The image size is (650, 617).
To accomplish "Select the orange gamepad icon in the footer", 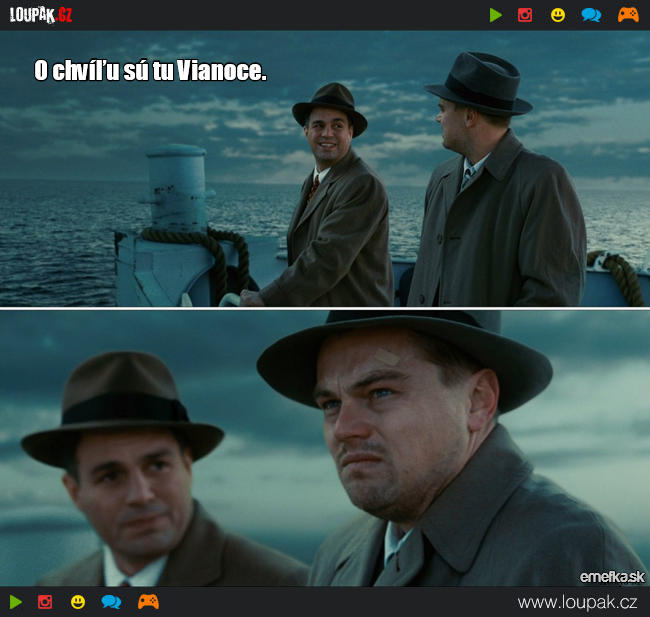I will point(148,602).
